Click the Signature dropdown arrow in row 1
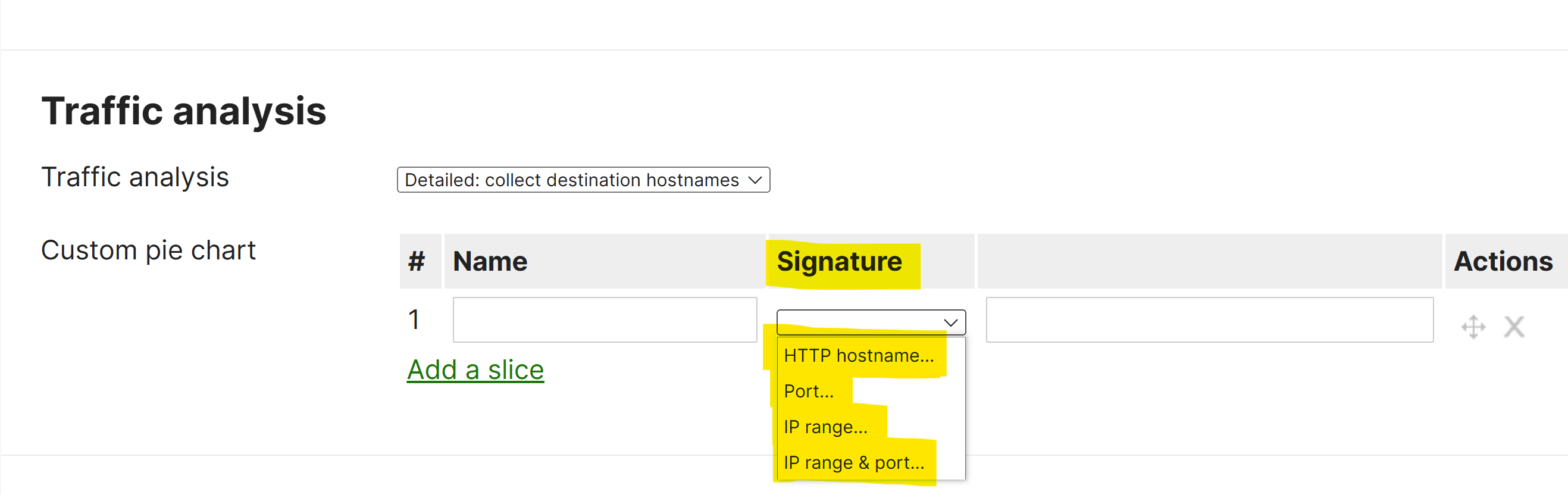 click(950, 322)
